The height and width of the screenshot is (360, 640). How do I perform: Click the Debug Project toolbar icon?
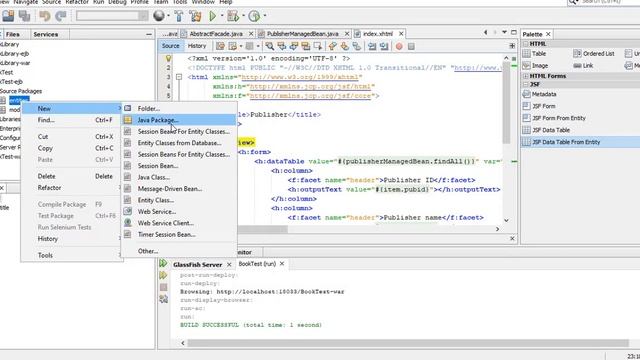[233, 16]
